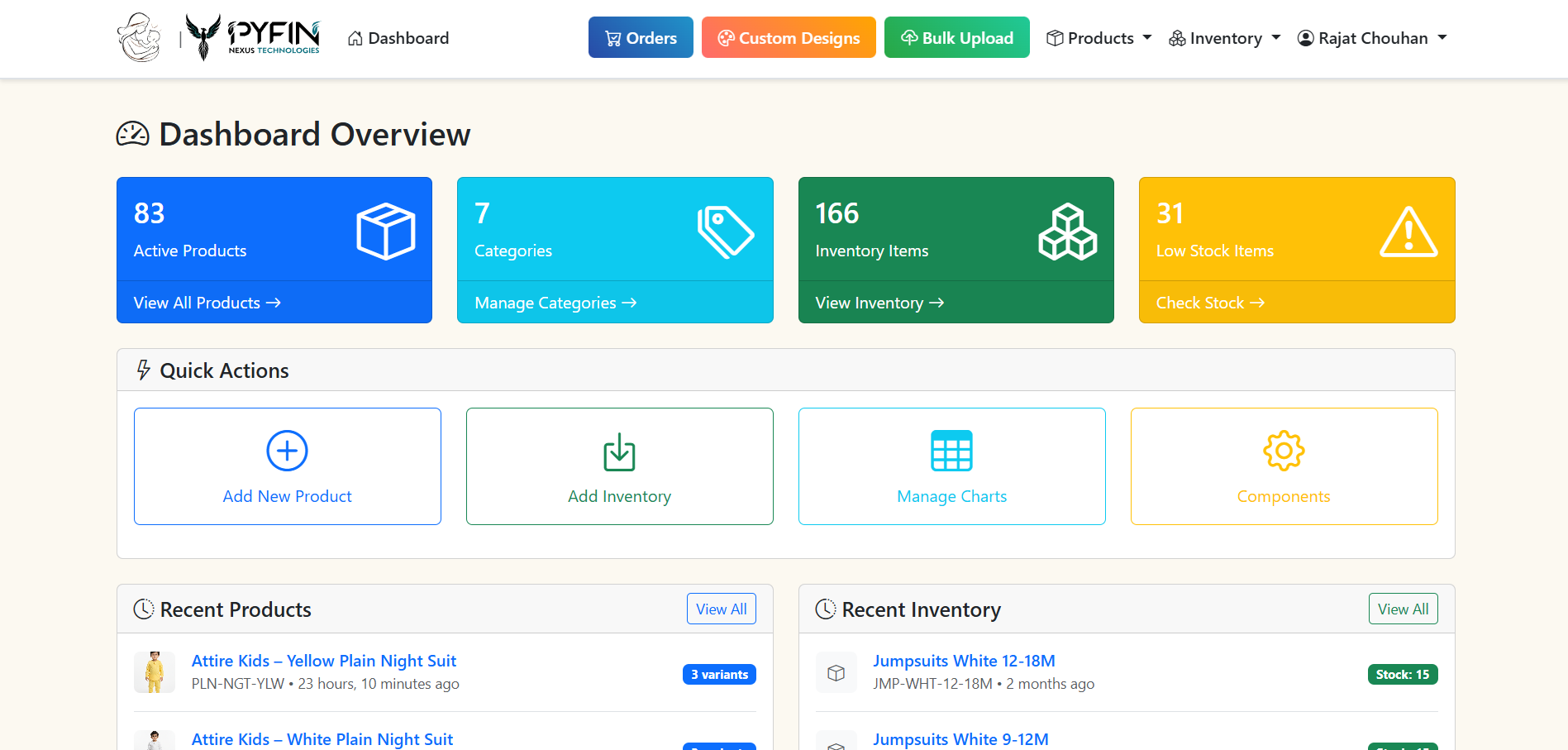This screenshot has height=750, width=1568.
Task: Expand the Products dropdown menu
Action: [x=1099, y=38]
